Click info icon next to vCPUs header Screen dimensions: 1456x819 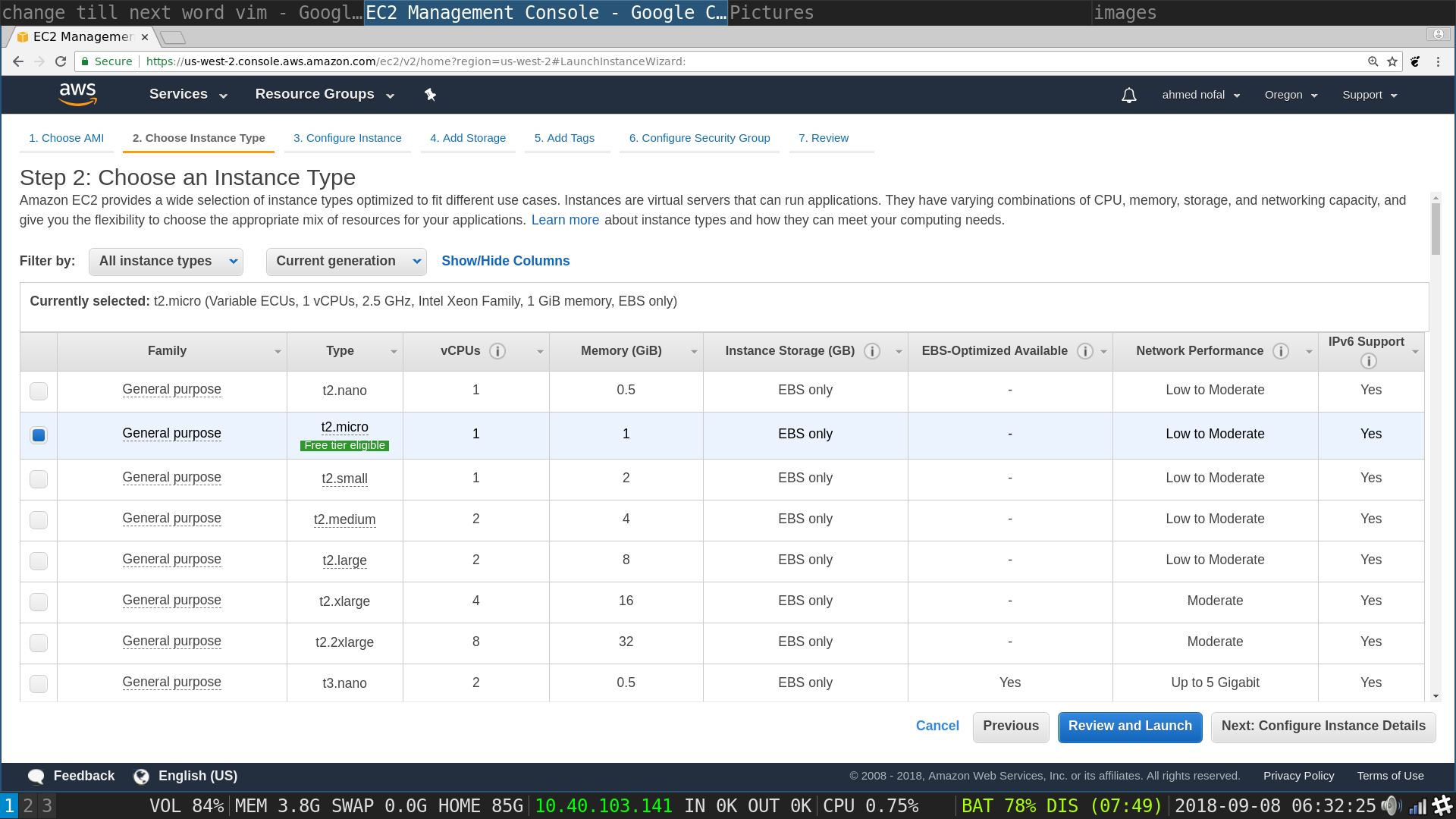click(x=497, y=351)
